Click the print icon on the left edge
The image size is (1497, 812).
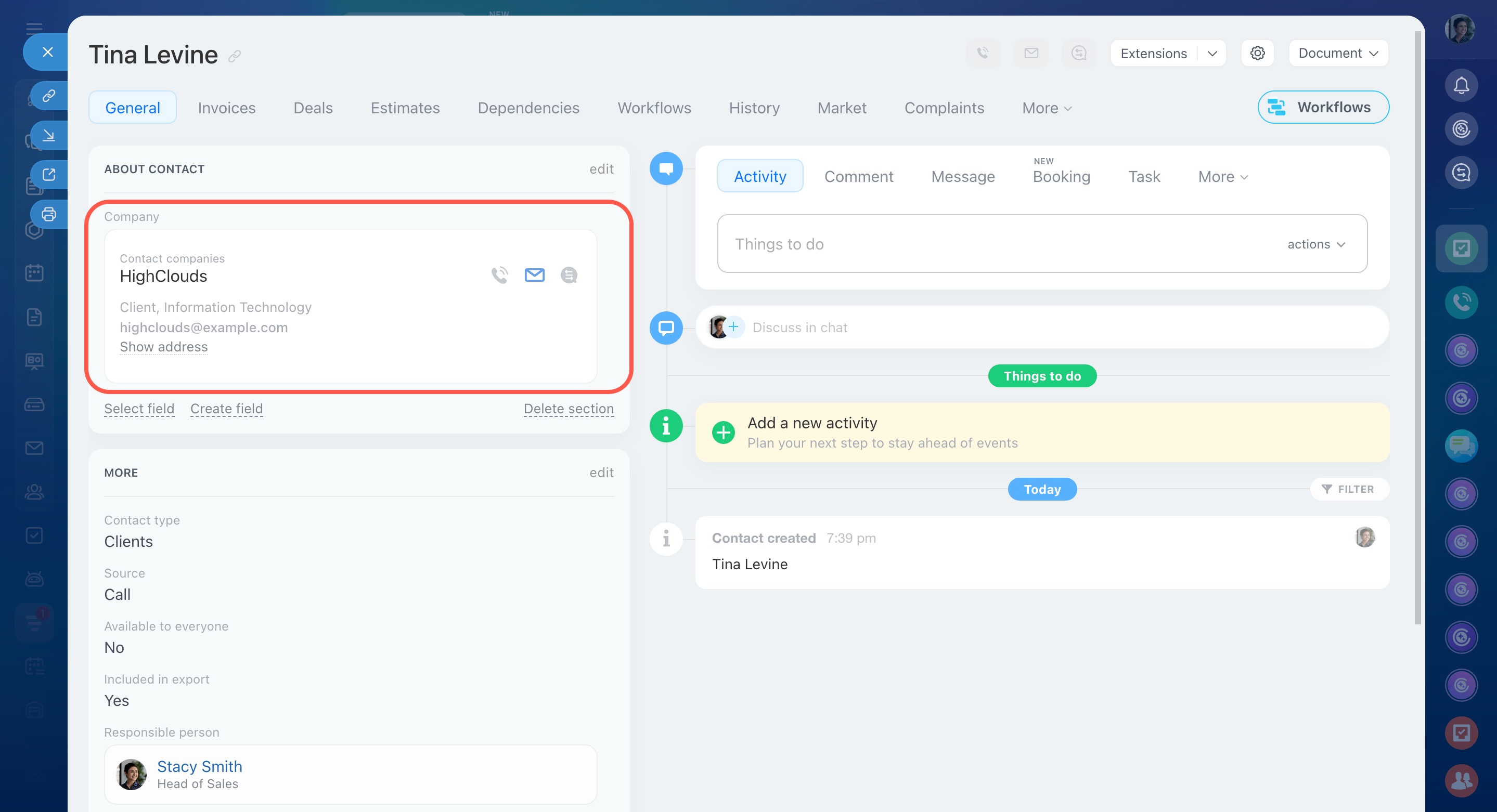tap(49, 214)
